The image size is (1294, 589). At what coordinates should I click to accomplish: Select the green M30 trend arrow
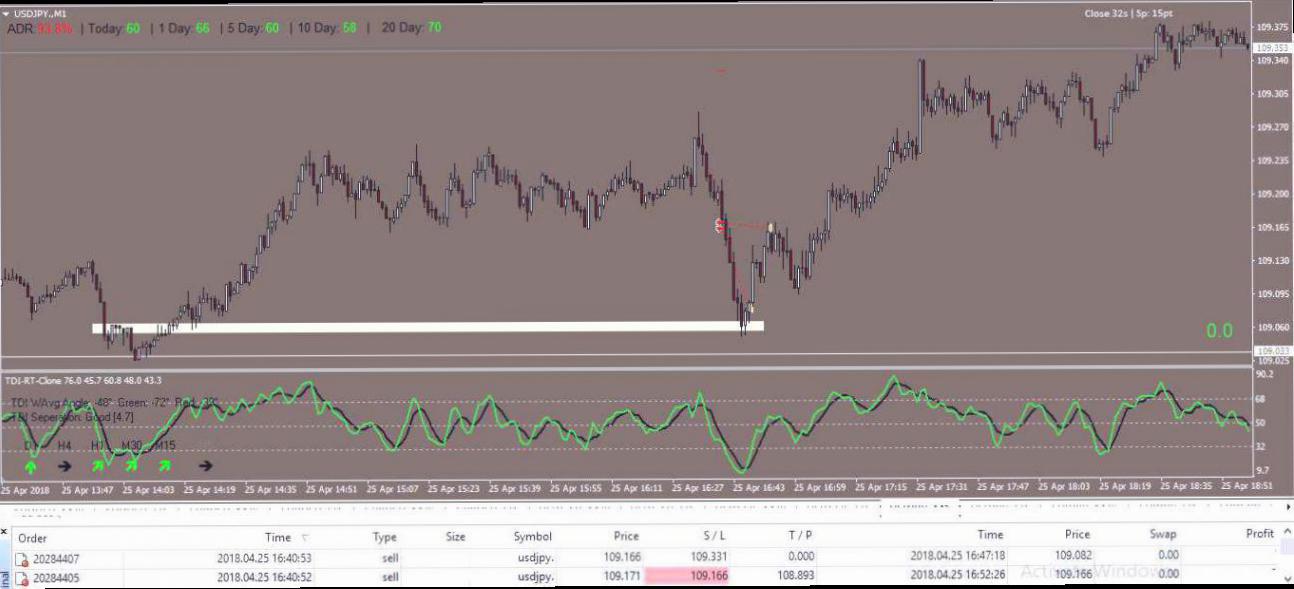(131, 465)
